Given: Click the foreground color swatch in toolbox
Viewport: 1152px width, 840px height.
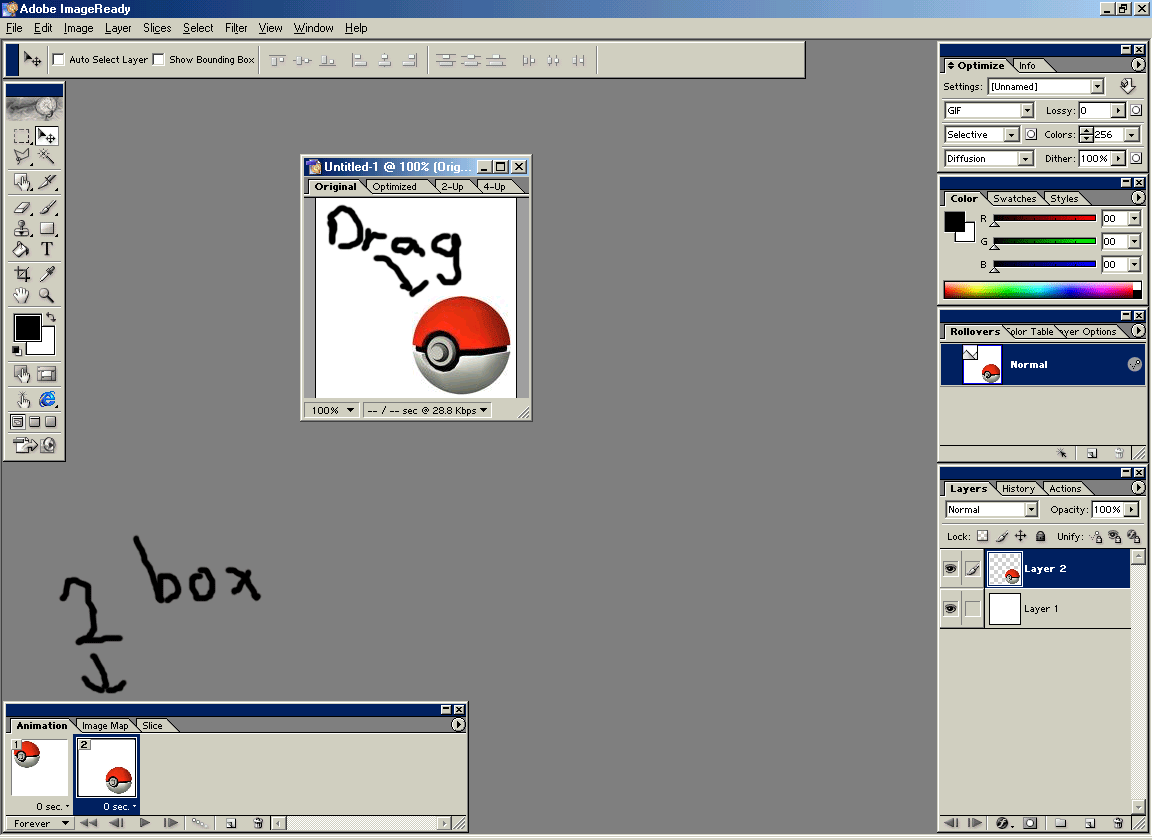Looking at the screenshot, I should (26, 328).
